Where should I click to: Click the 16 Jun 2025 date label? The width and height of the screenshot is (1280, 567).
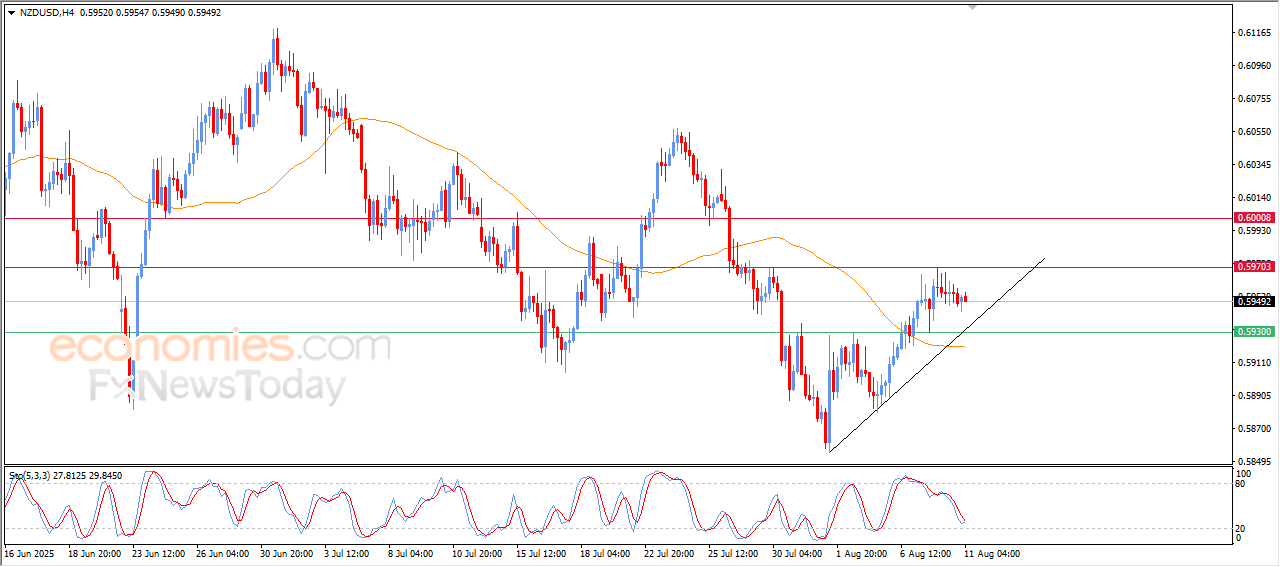(x=27, y=552)
